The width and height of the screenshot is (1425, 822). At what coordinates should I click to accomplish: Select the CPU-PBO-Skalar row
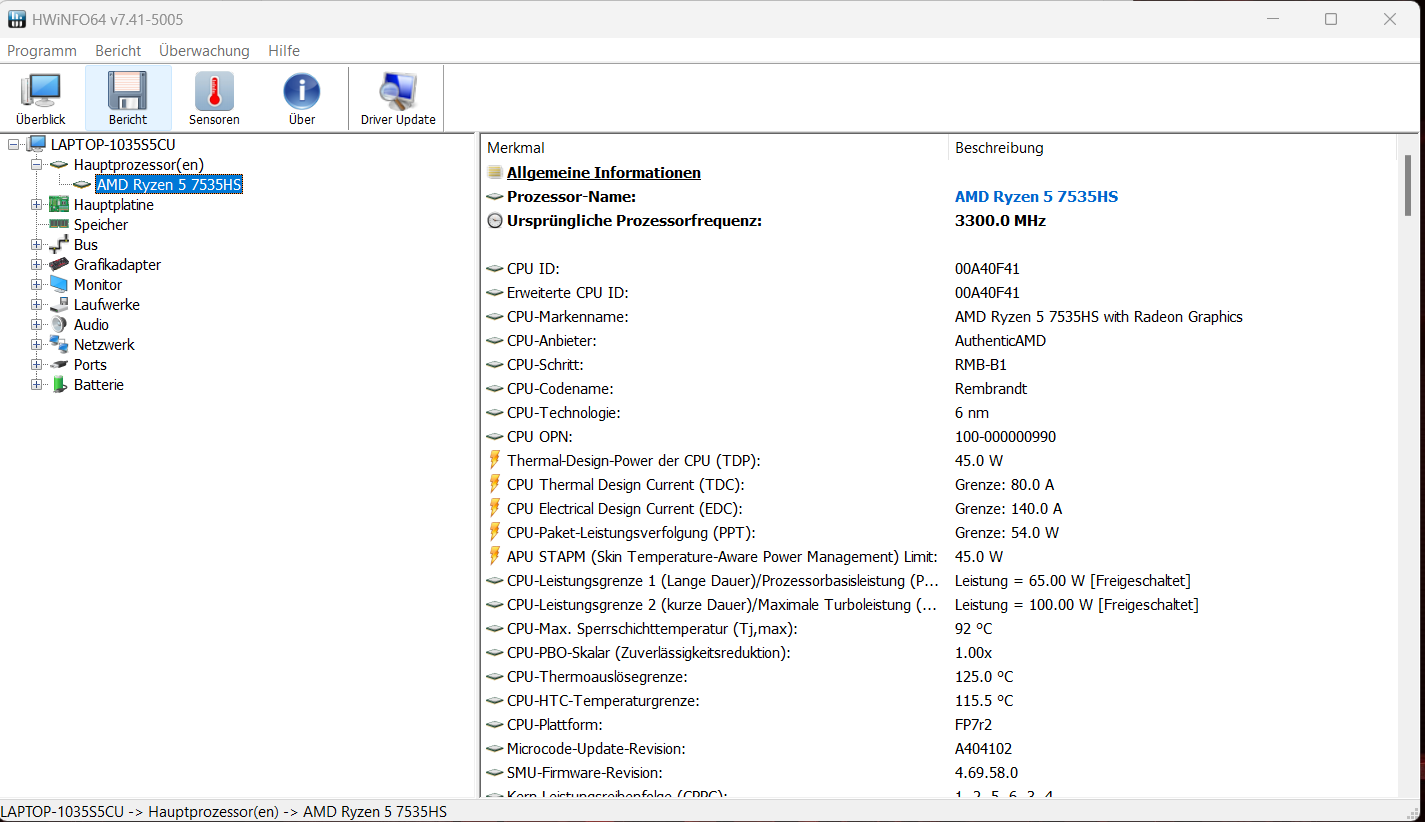[940, 652]
